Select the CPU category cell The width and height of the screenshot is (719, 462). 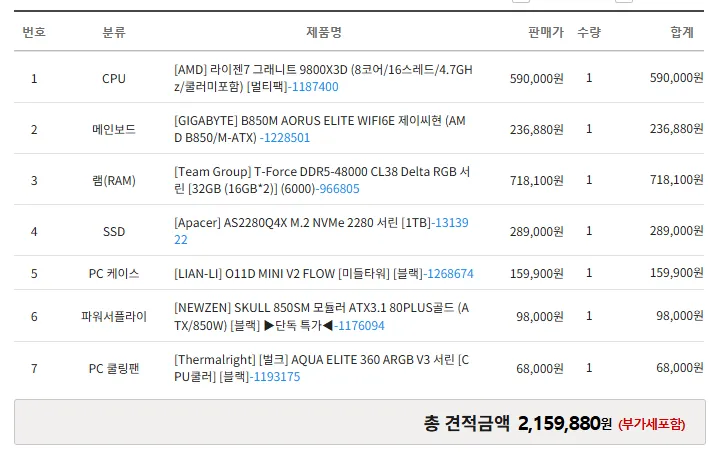[x=114, y=79]
